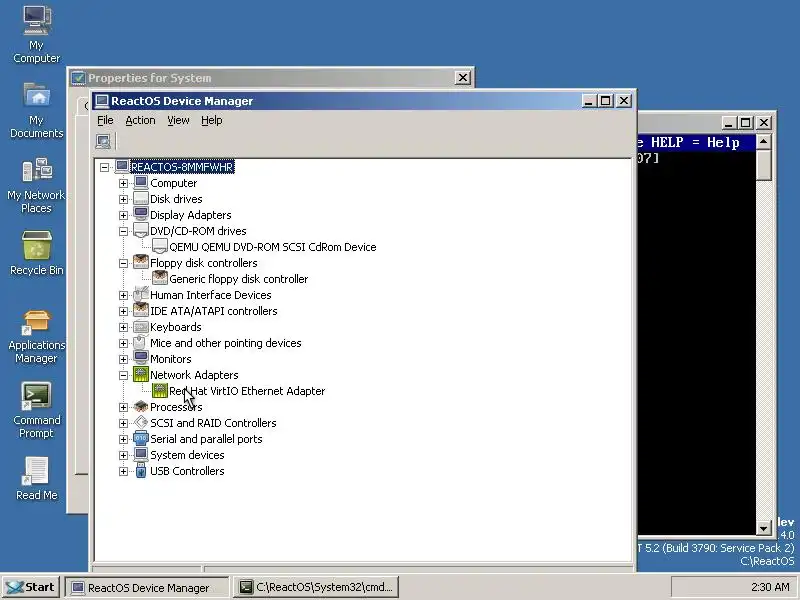This screenshot has height=600, width=800.
Task: Click the Human Interface Devices icon
Action: (141, 295)
